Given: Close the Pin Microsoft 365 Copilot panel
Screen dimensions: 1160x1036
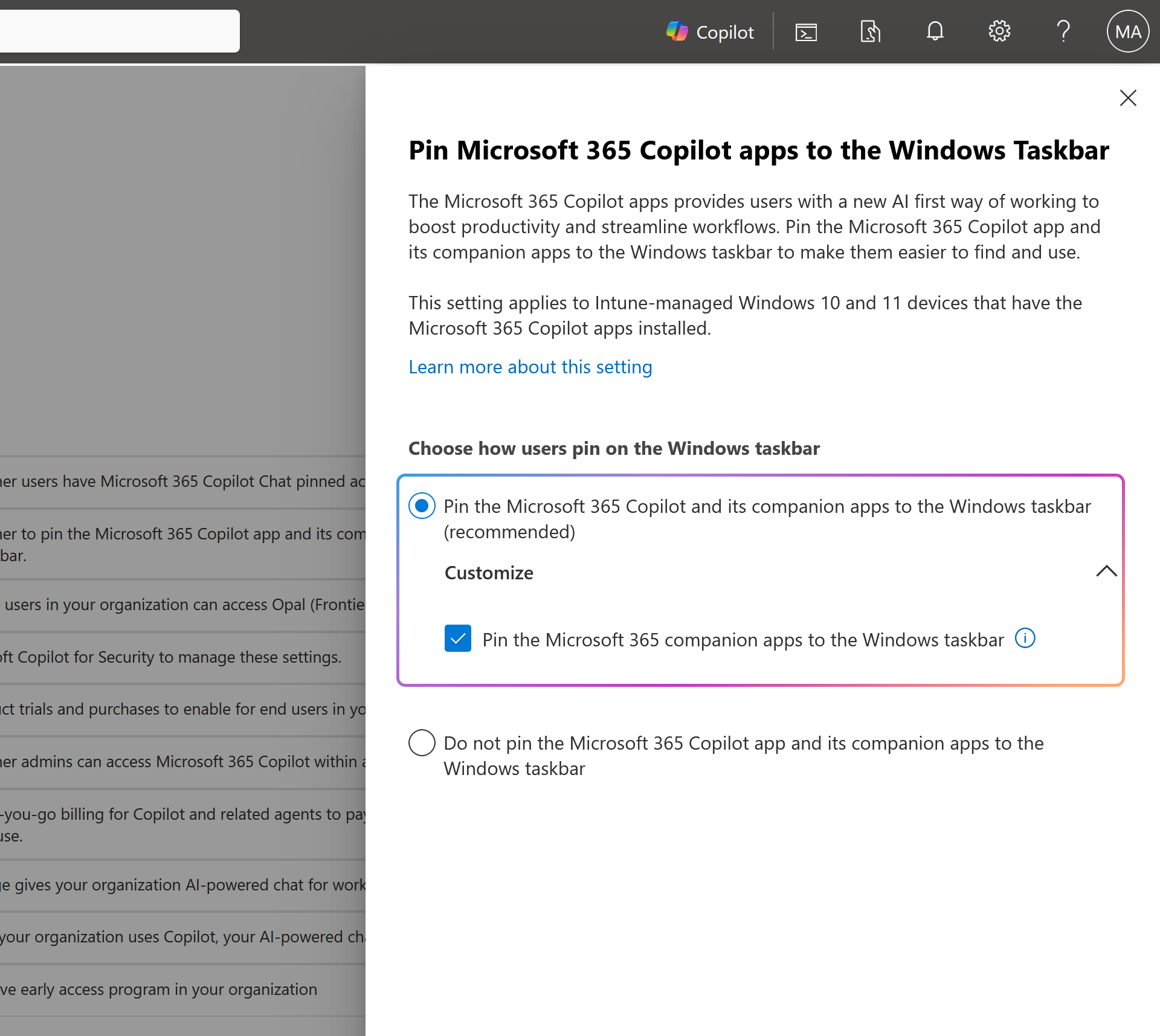Looking at the screenshot, I should tap(1127, 98).
